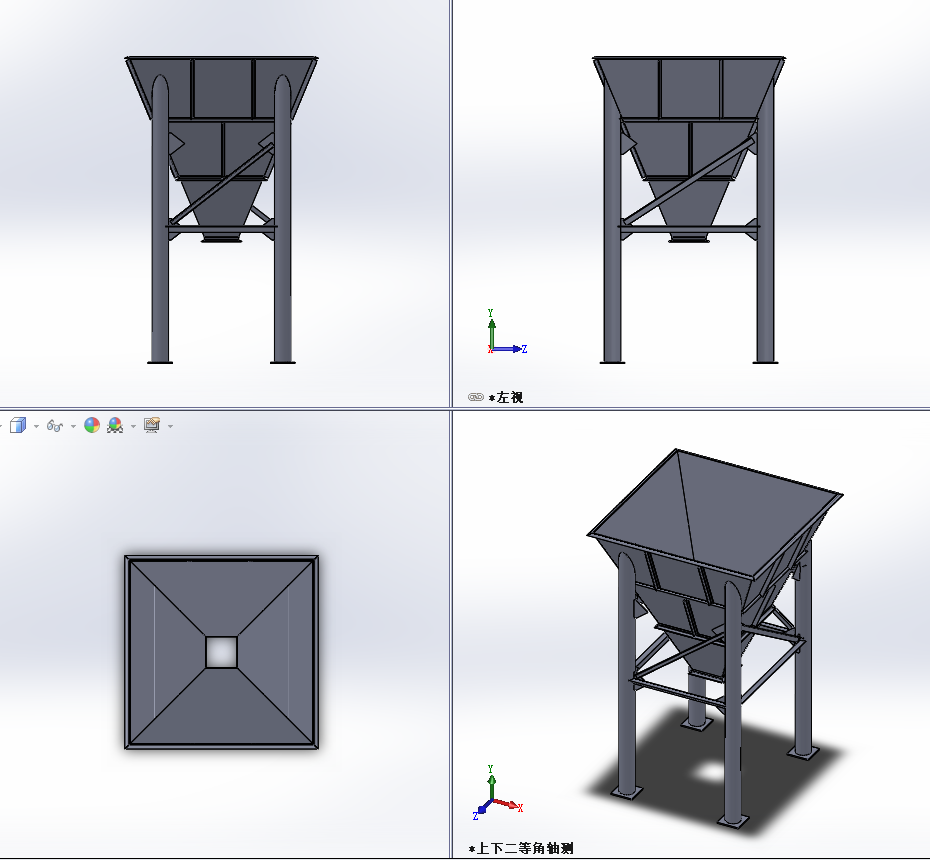Viewport: 930px width, 860px height.
Task: Open the View Settings monitor icon
Action: (152, 425)
